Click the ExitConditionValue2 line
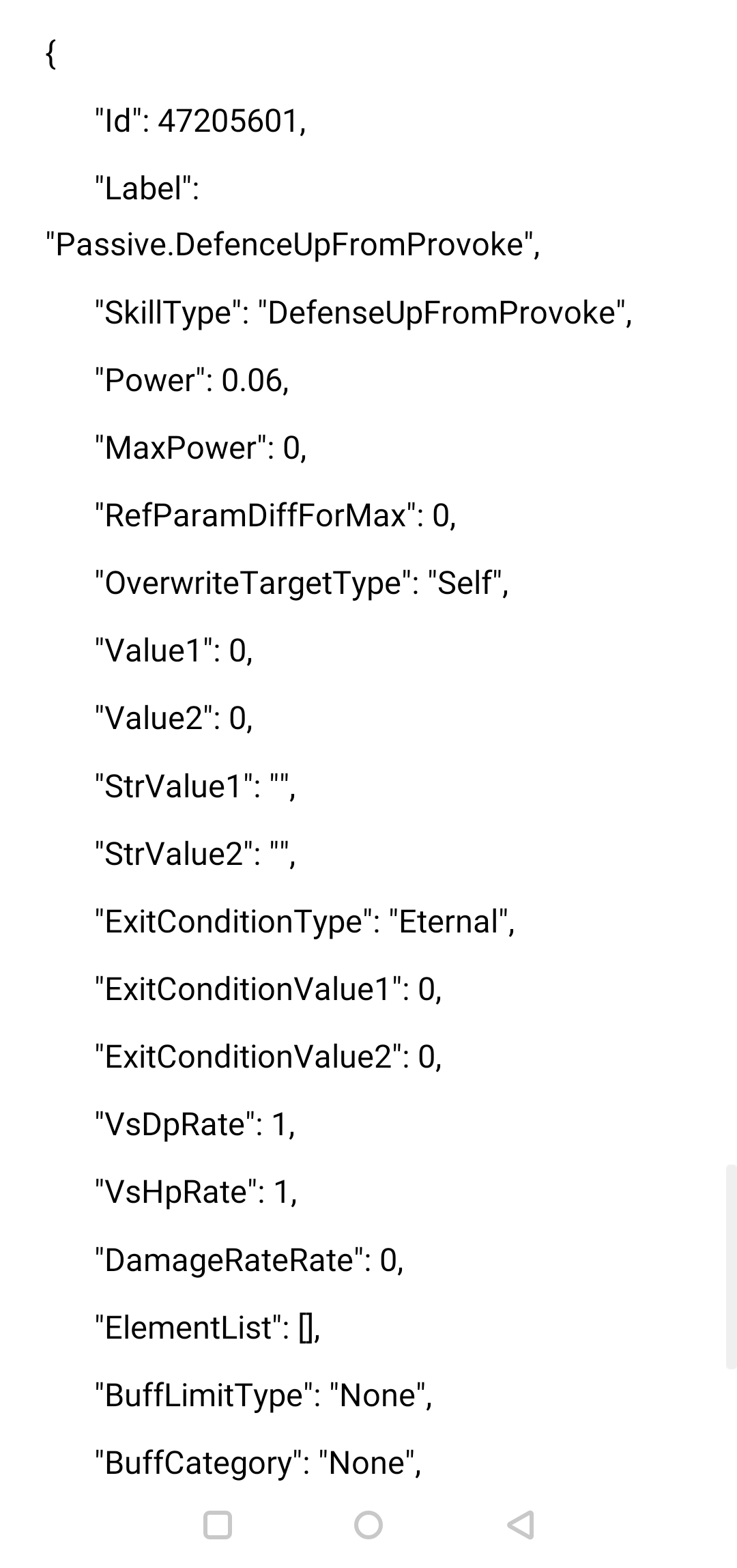 [x=268, y=1057]
